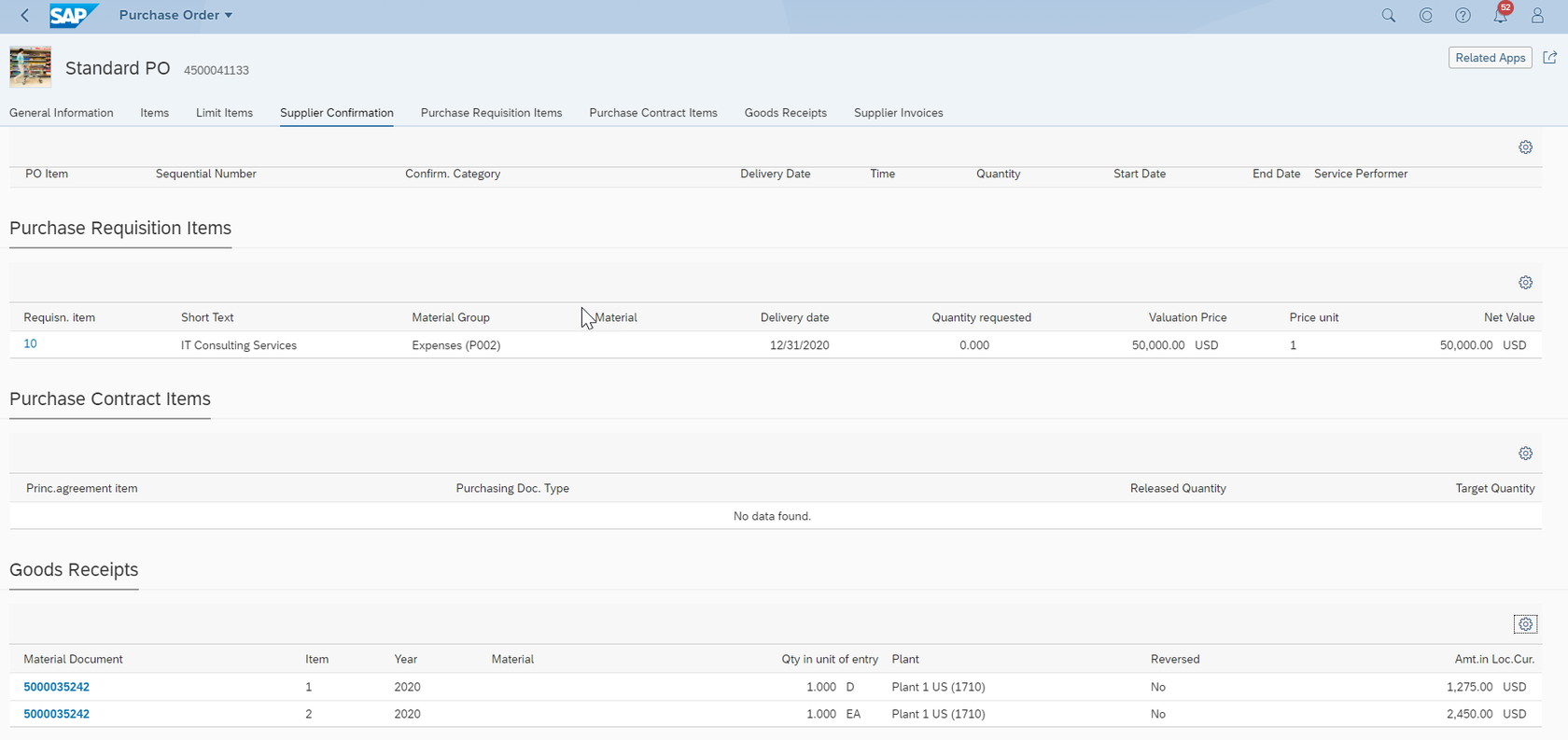This screenshot has width=1568, height=740.
Task: Open material document 5000035242 for item 1
Action: click(57, 687)
